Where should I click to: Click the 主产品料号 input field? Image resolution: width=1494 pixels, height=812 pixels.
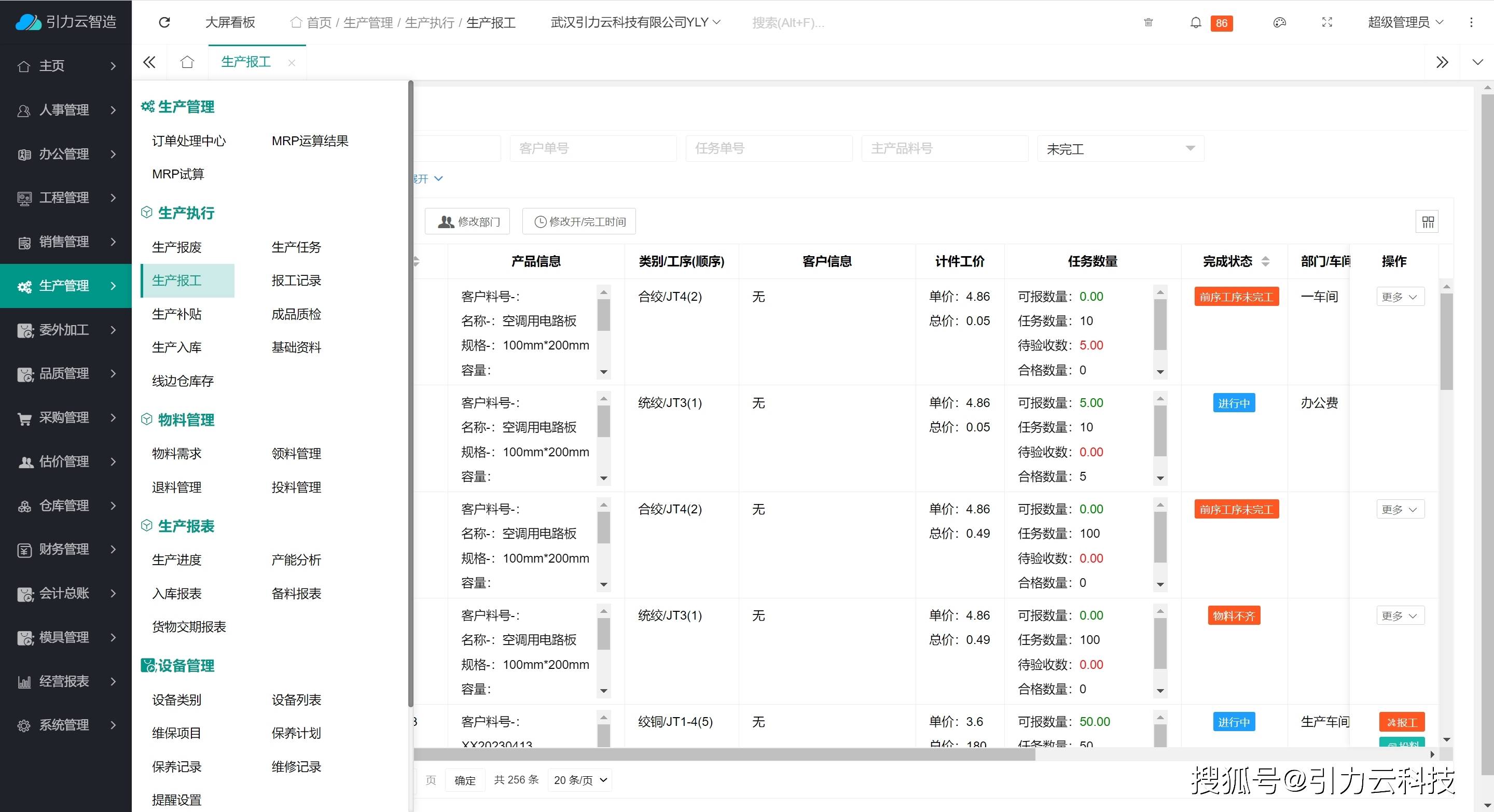(x=945, y=149)
